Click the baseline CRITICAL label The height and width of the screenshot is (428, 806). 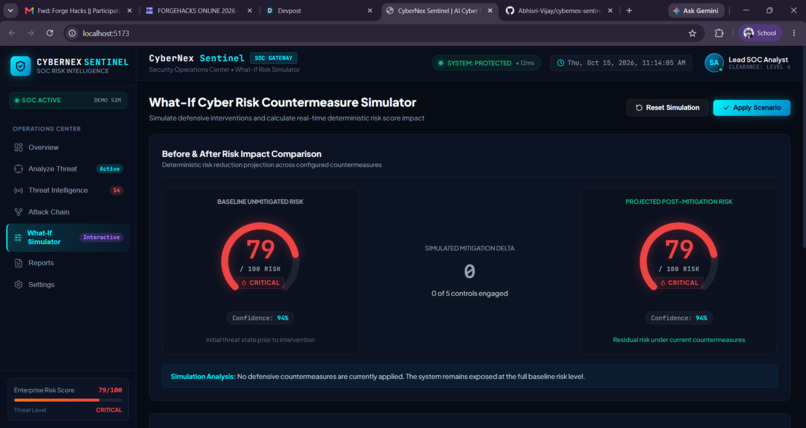coord(261,283)
